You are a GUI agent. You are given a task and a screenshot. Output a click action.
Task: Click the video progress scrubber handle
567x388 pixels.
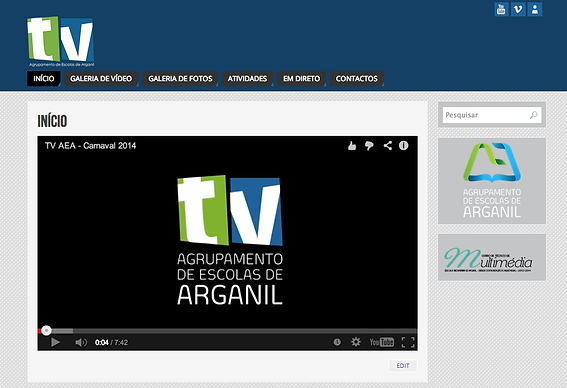click(x=46, y=331)
